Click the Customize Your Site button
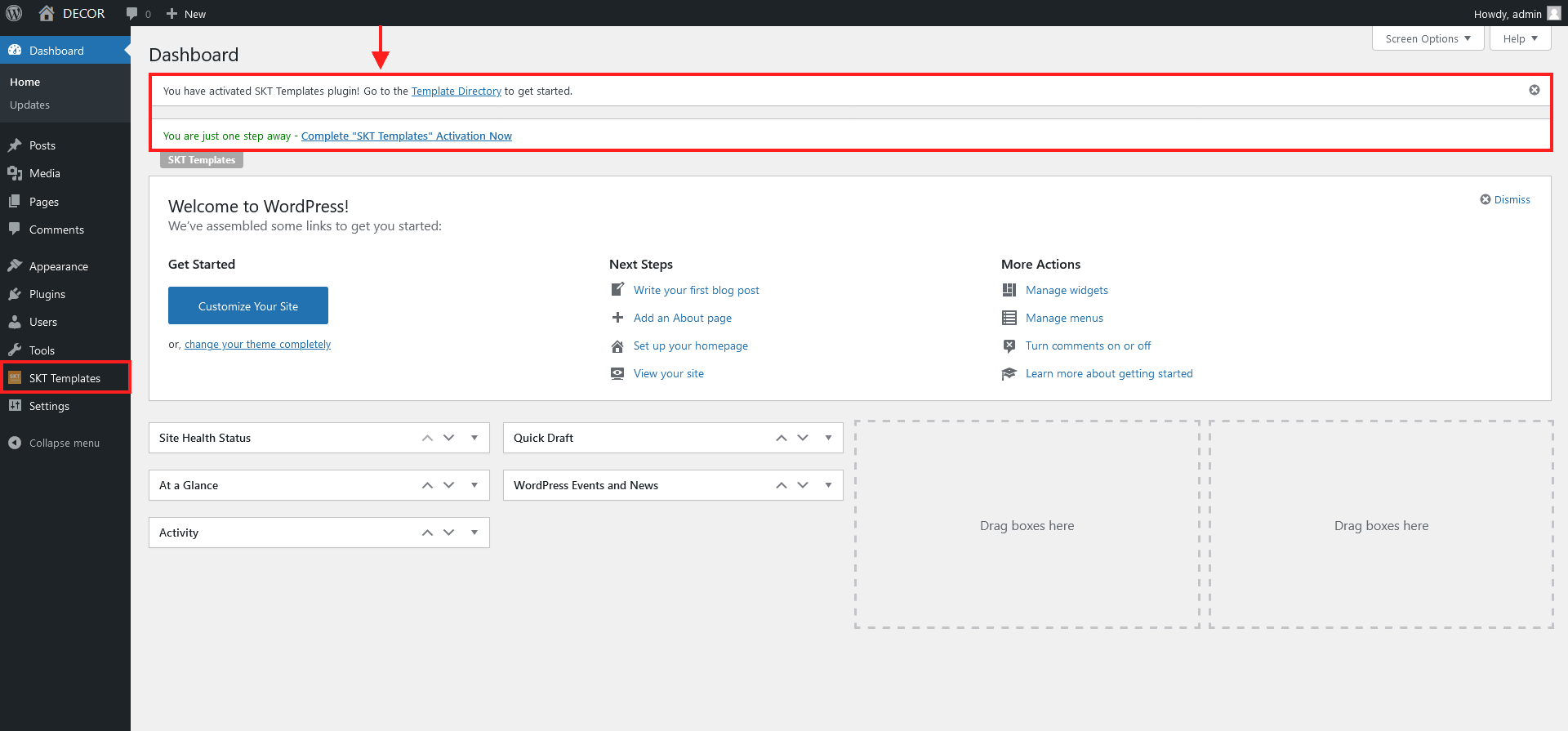 pyautogui.click(x=248, y=305)
